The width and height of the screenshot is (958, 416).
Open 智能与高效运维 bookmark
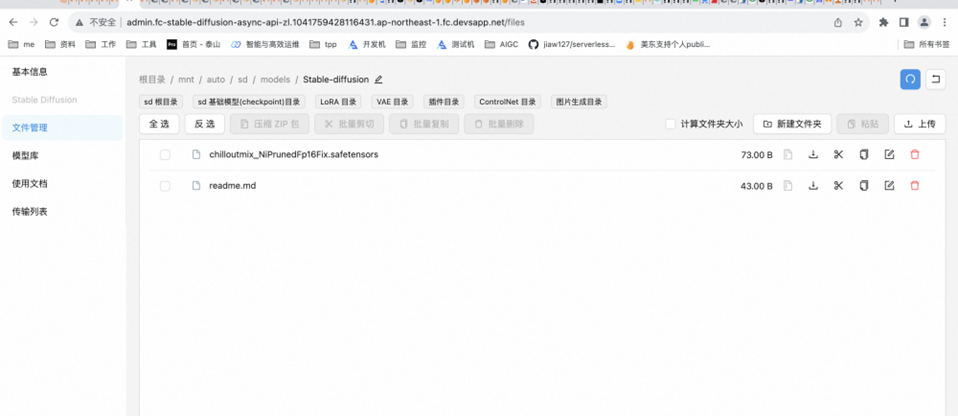265,45
